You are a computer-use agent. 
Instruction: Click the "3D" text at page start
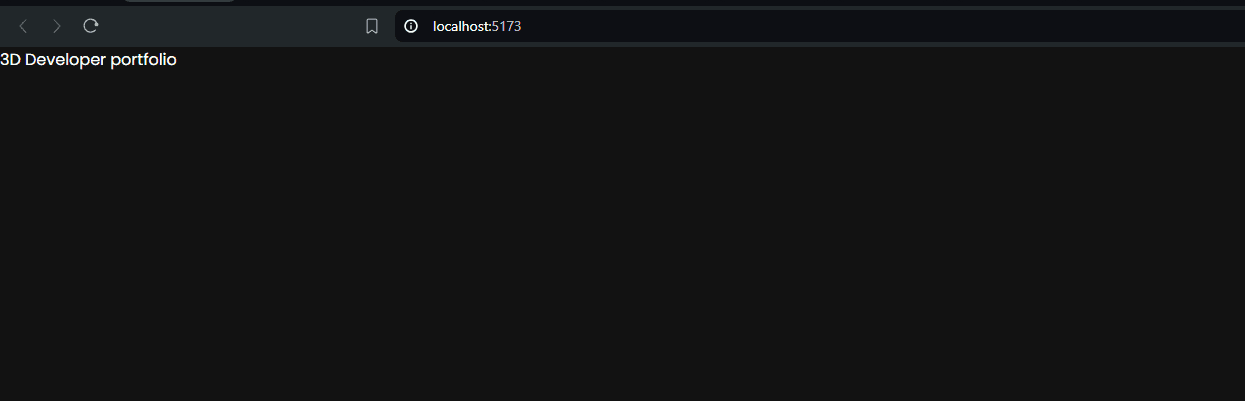(10, 60)
